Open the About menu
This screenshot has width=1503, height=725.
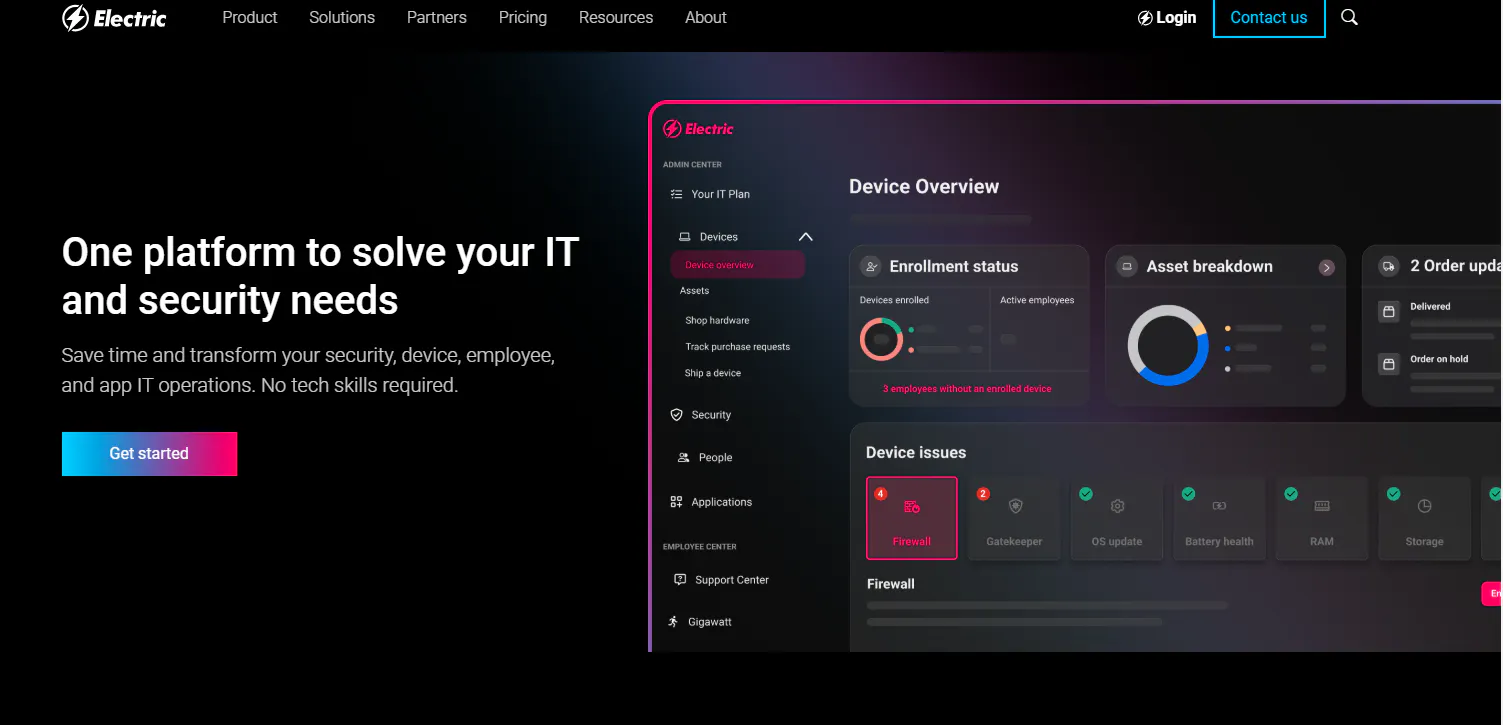[706, 17]
